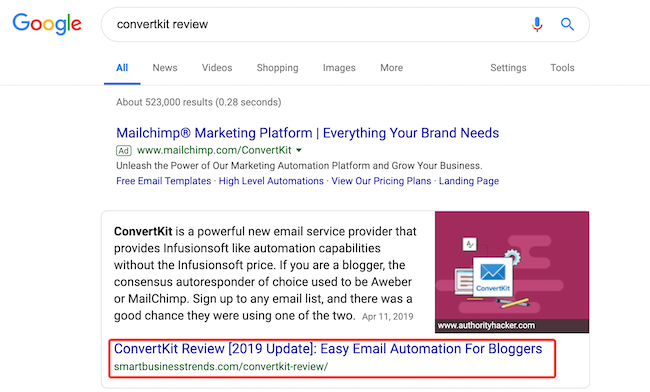650x392 pixels.
Task: Open search Tools
Action: click(562, 68)
